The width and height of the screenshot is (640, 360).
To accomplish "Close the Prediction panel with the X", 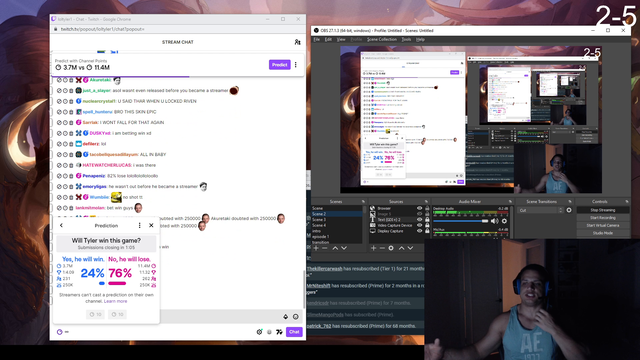I will coord(151,225).
